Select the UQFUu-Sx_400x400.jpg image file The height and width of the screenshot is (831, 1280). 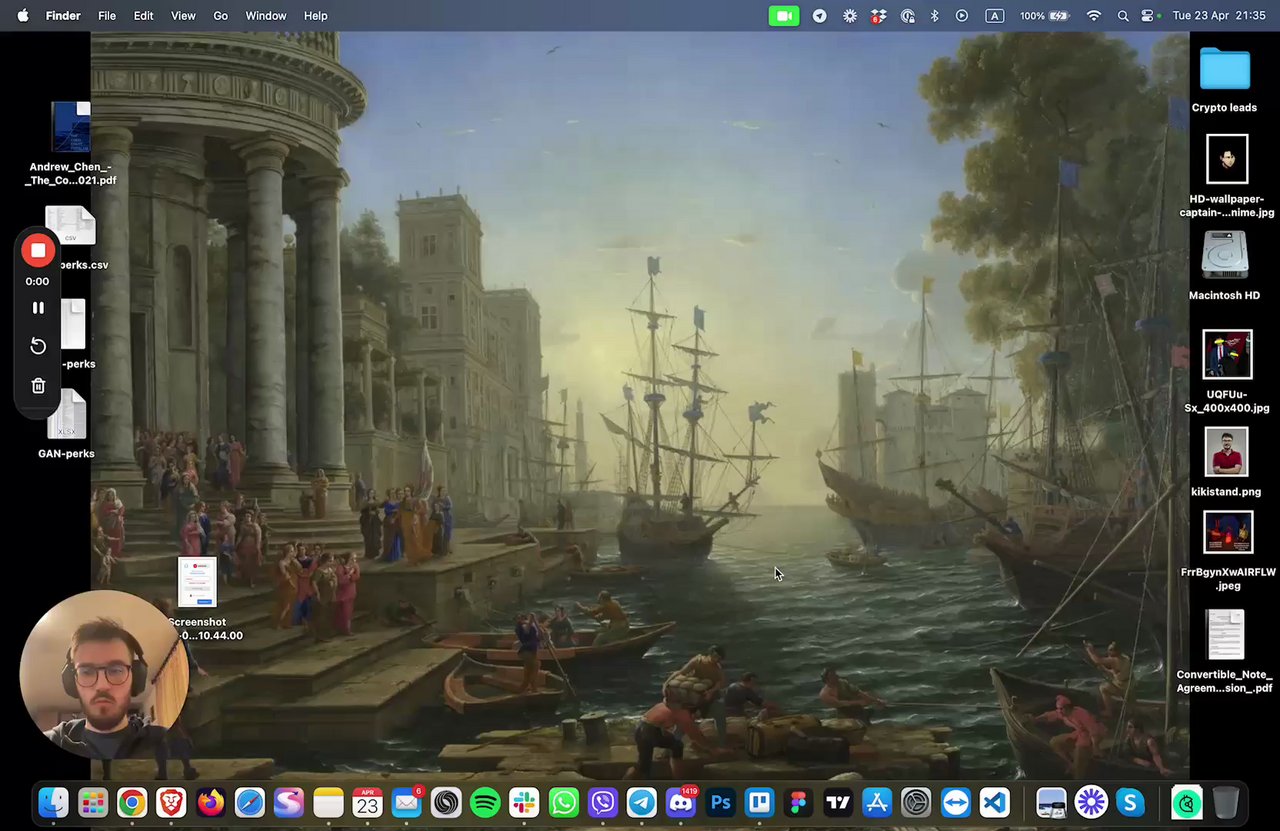[x=1227, y=354]
